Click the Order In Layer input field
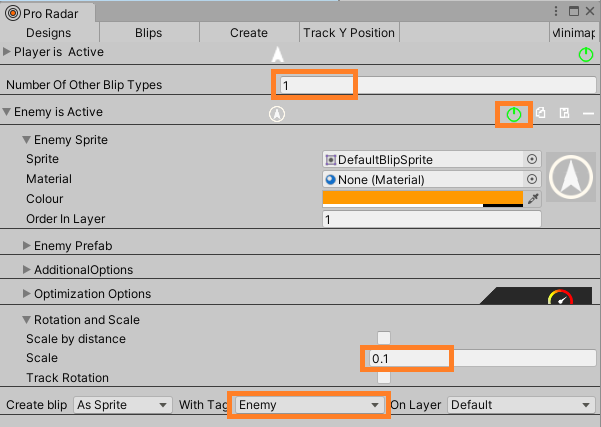Screen dimensions: 601x427 pyautogui.click(x=432, y=219)
